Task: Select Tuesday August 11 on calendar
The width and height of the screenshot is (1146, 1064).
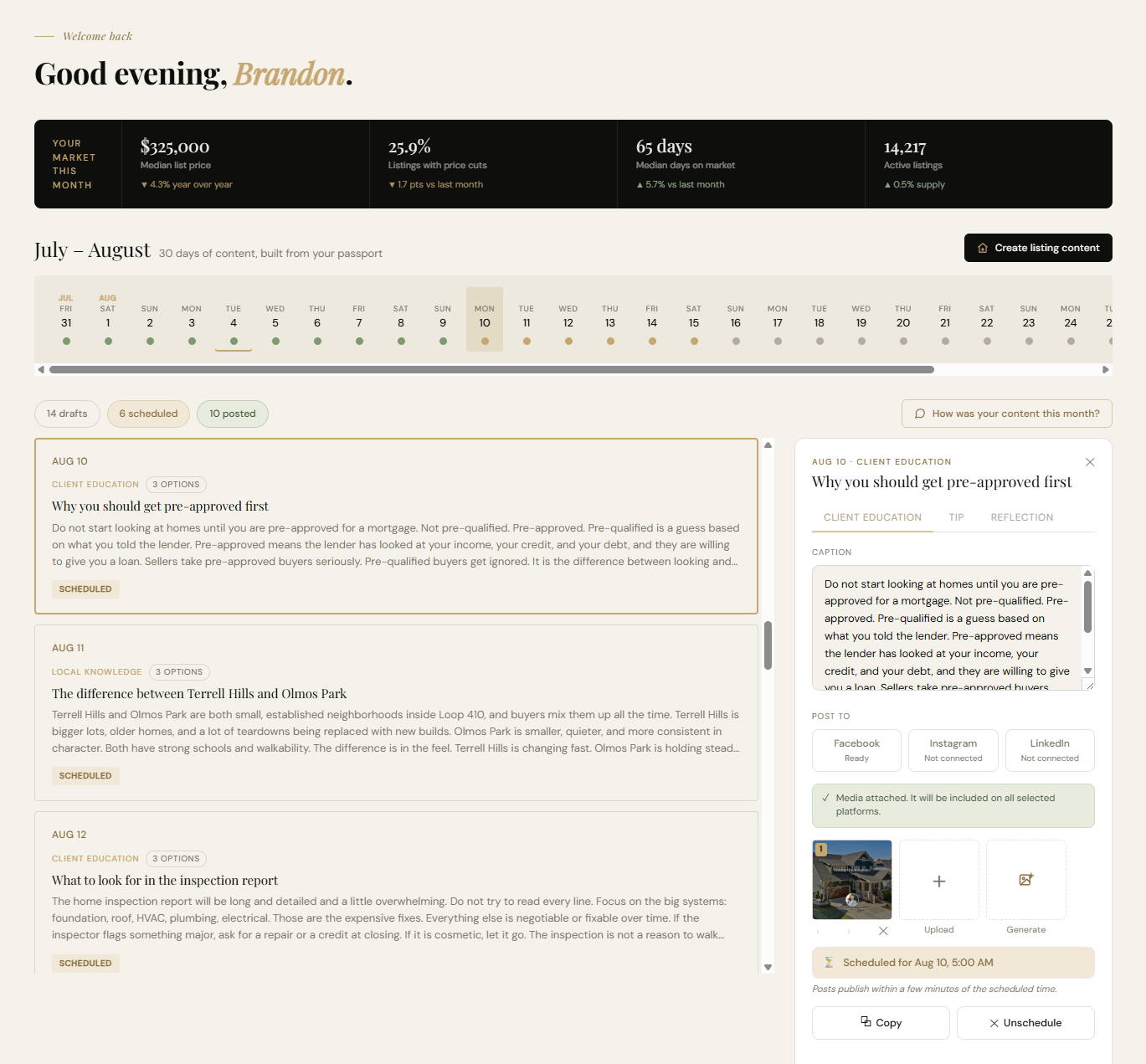Action: [527, 320]
